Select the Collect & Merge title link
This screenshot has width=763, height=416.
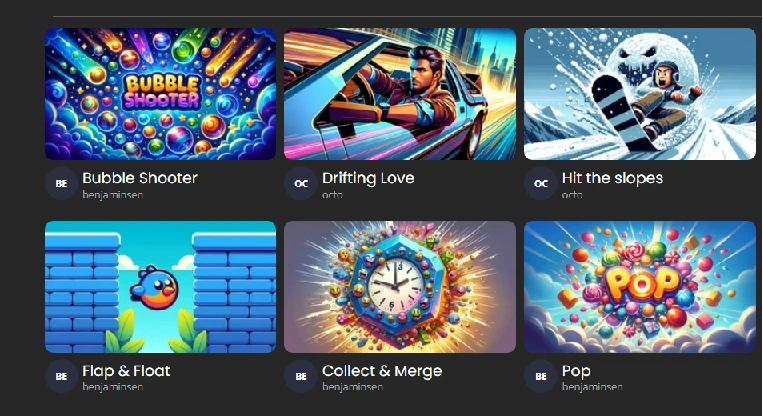click(382, 371)
